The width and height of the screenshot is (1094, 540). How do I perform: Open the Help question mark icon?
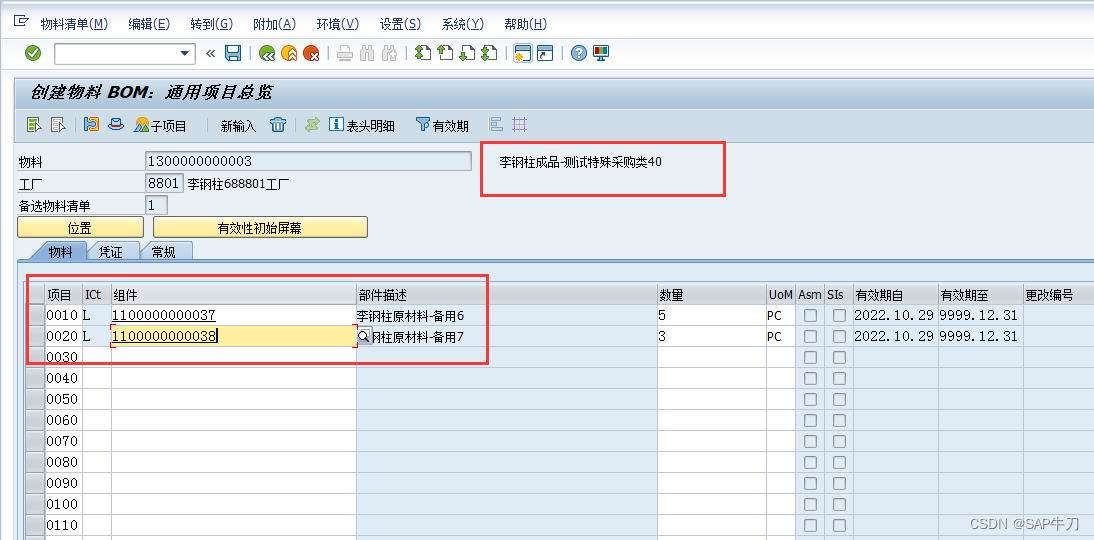[578, 53]
